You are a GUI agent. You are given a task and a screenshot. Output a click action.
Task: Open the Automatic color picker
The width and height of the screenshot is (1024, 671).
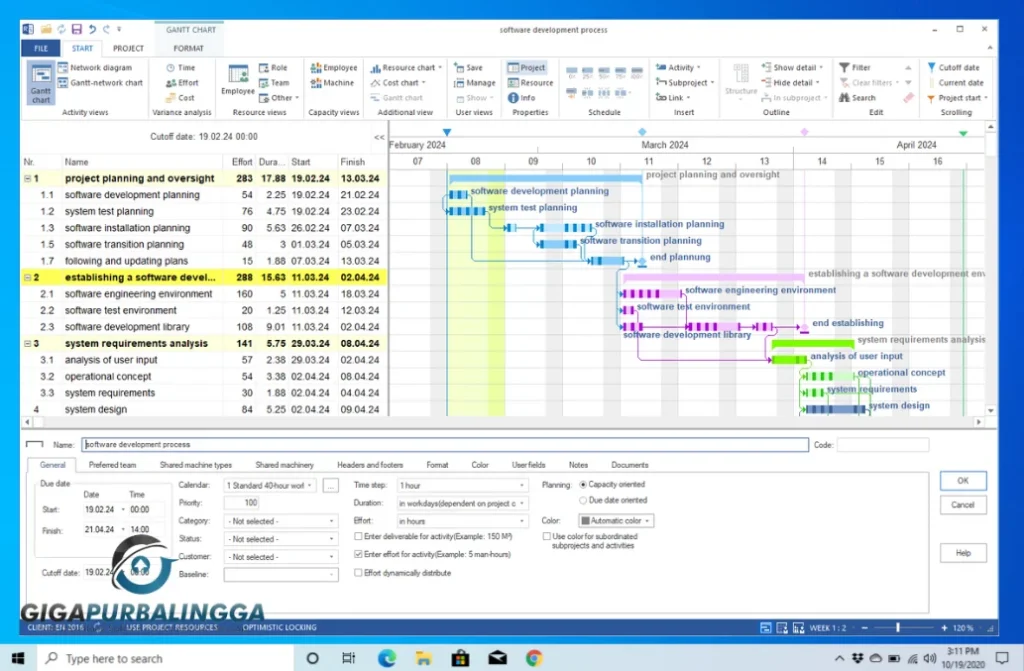614,520
